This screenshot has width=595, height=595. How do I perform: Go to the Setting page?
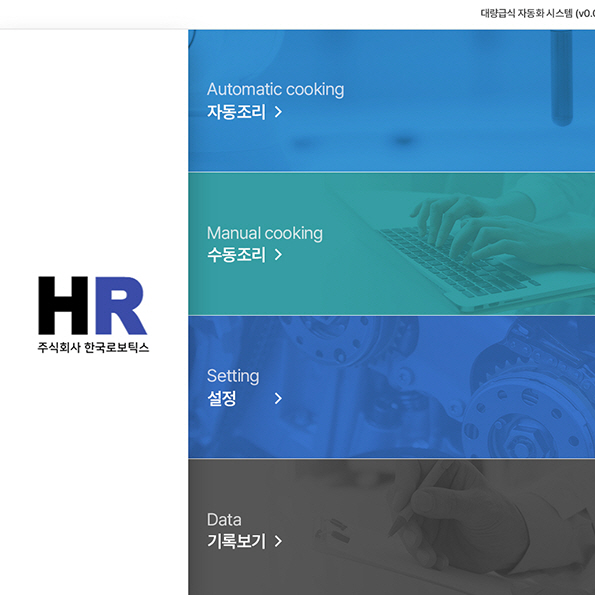(x=392, y=387)
